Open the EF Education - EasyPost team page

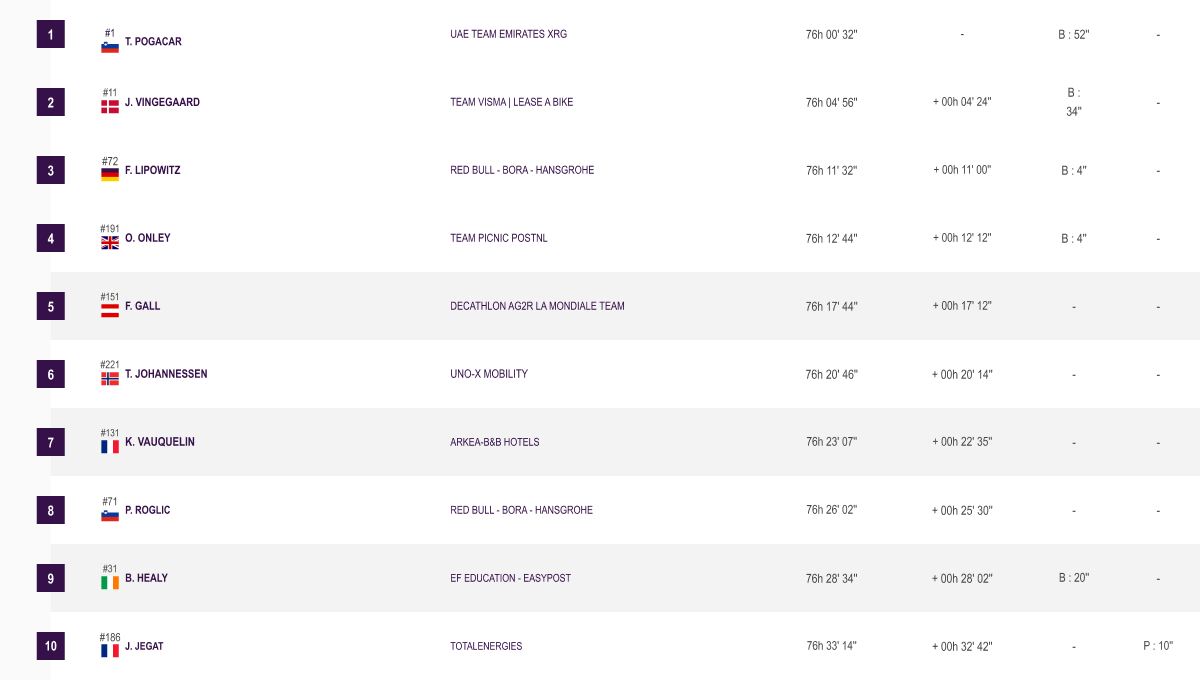point(510,578)
